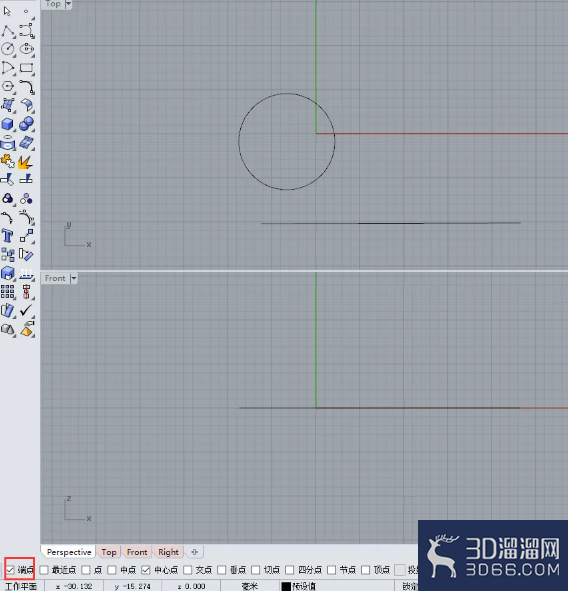This screenshot has height=591, width=568.
Task: Click the 预设值 layer name pane
Action: (x=304, y=586)
